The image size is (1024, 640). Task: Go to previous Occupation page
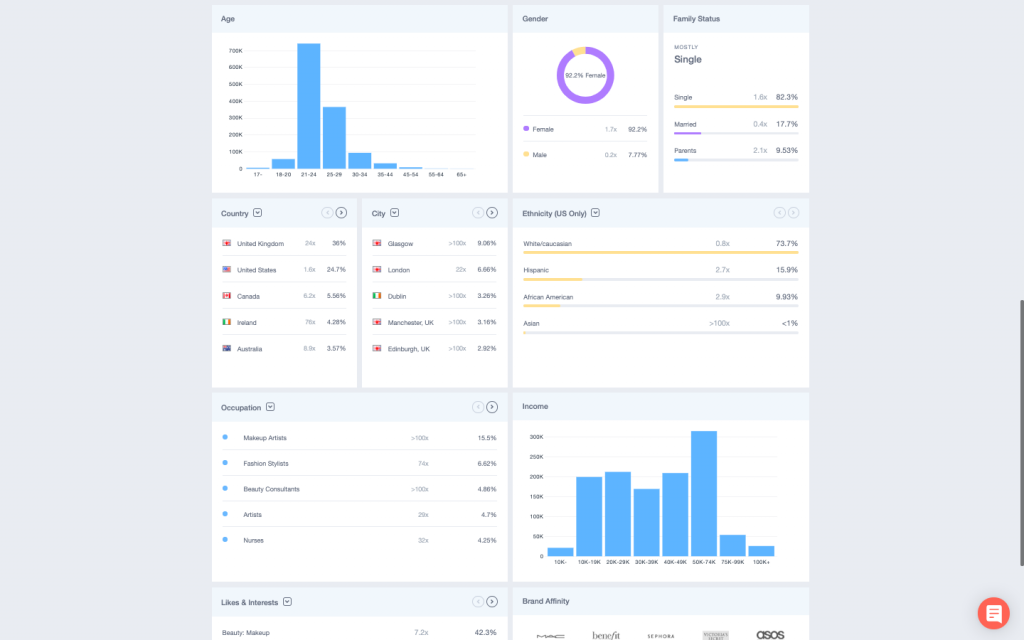click(478, 407)
